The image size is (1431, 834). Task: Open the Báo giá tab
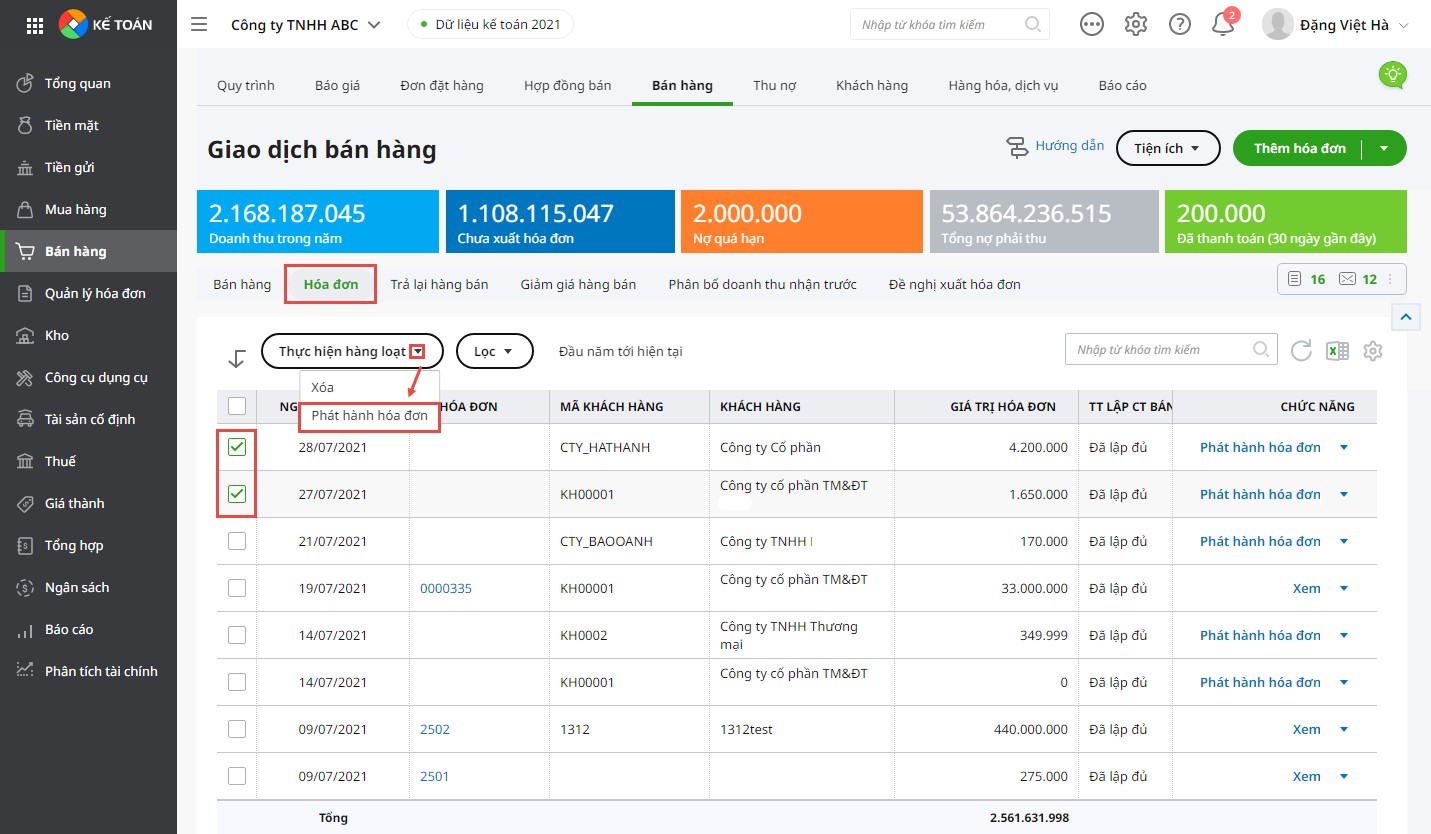(337, 85)
